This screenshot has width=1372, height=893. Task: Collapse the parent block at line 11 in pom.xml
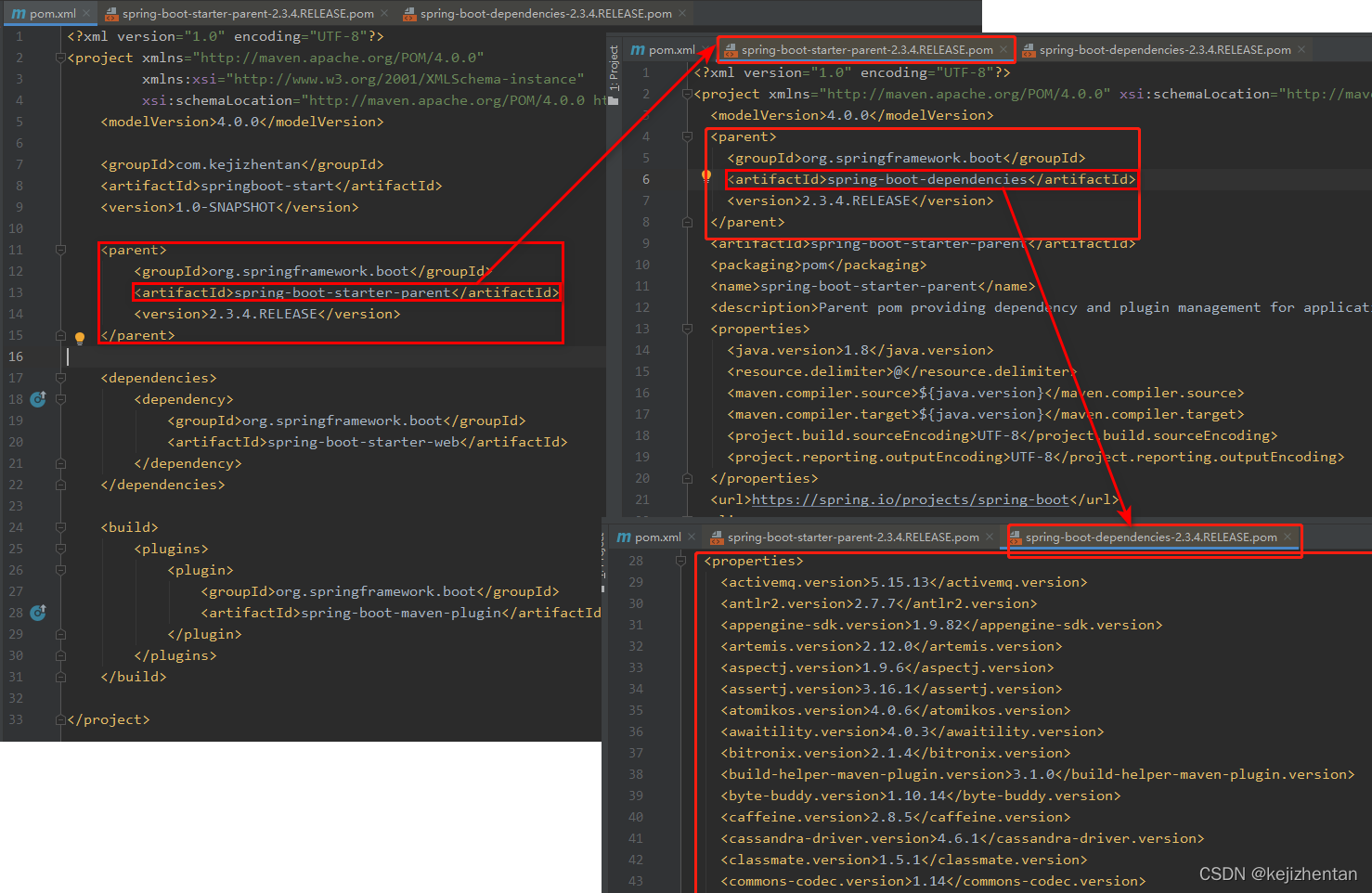60,250
